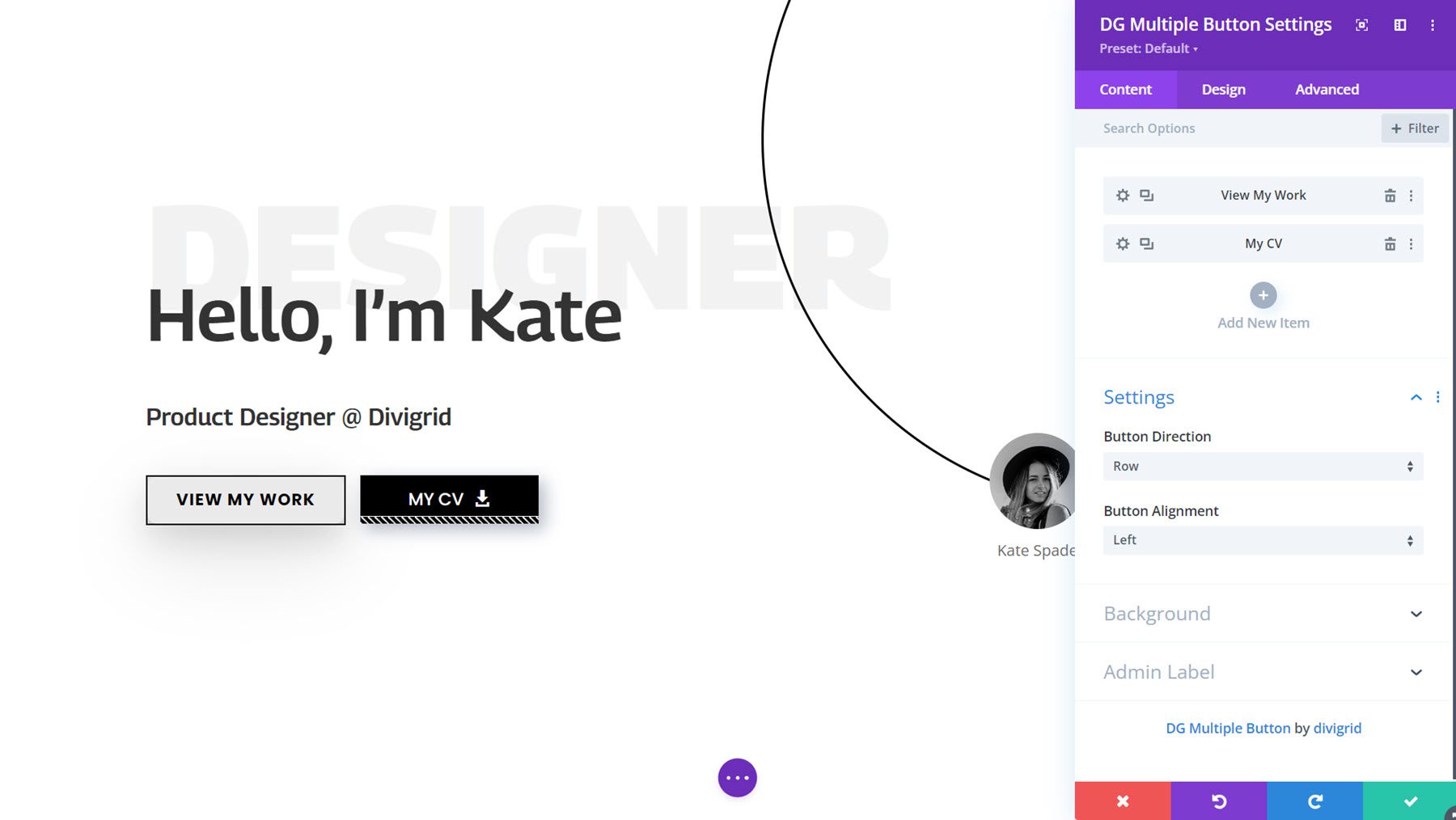Open the Settings section options menu
This screenshot has height=820, width=1456.
pos(1439,397)
